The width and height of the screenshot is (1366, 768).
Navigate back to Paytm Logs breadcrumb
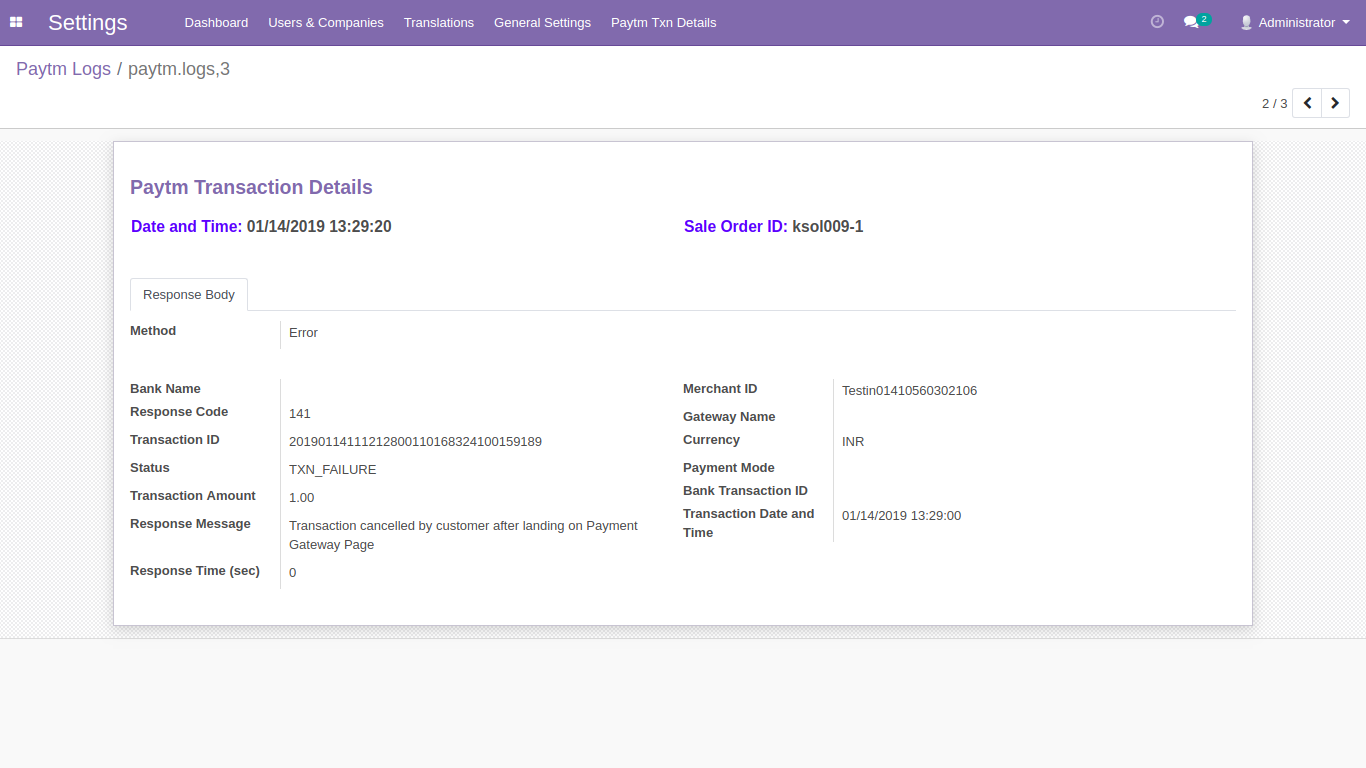pyautogui.click(x=63, y=69)
